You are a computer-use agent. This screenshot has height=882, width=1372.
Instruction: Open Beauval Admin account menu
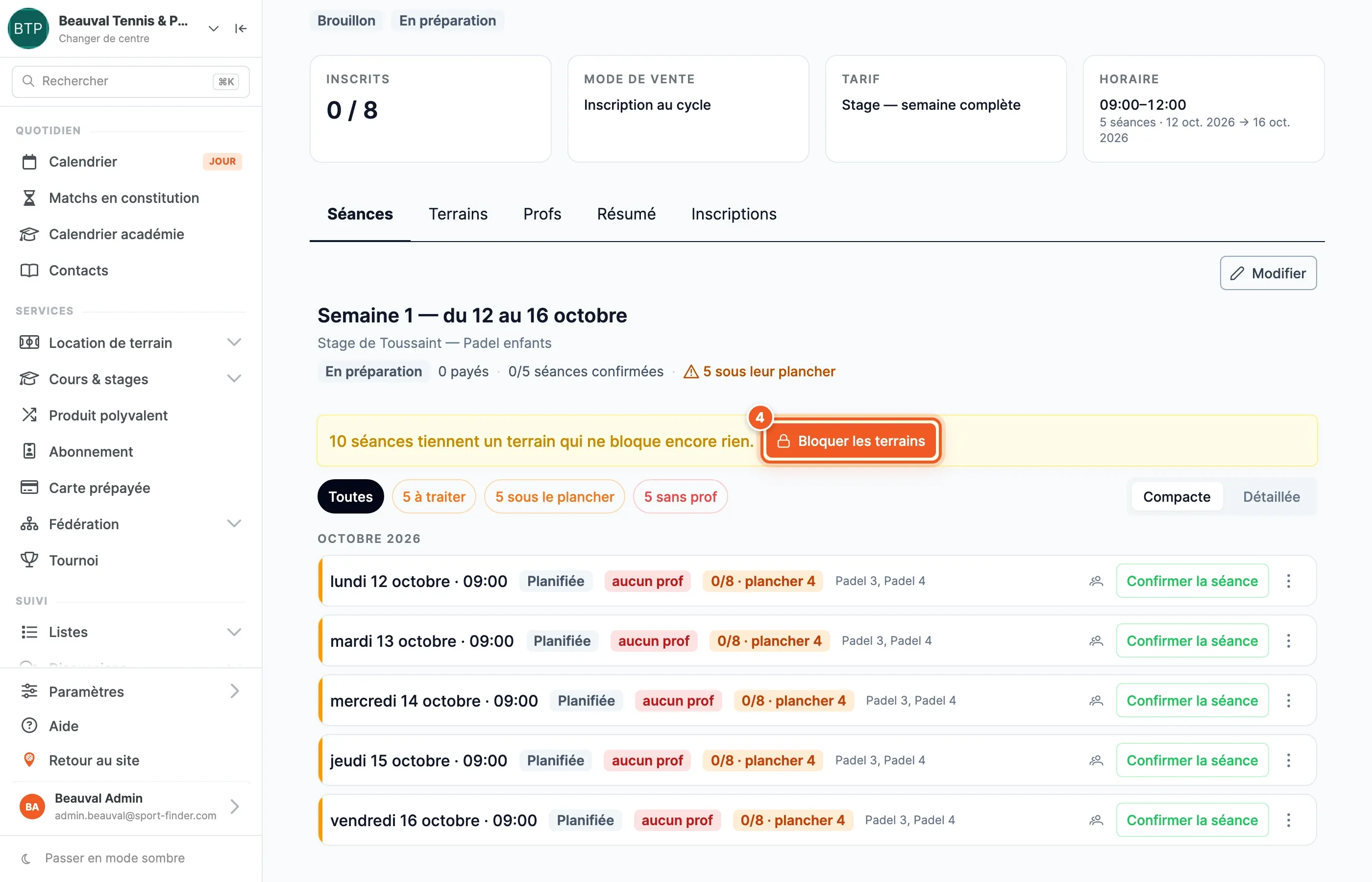(x=130, y=807)
